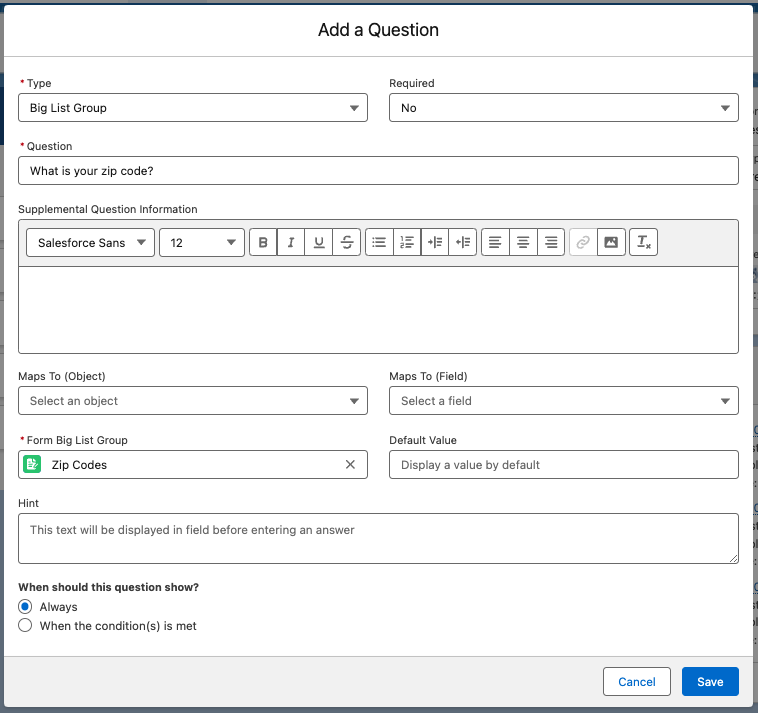Screen dimensions: 758x713
Task: Apply italic formatting
Action: pos(291,242)
